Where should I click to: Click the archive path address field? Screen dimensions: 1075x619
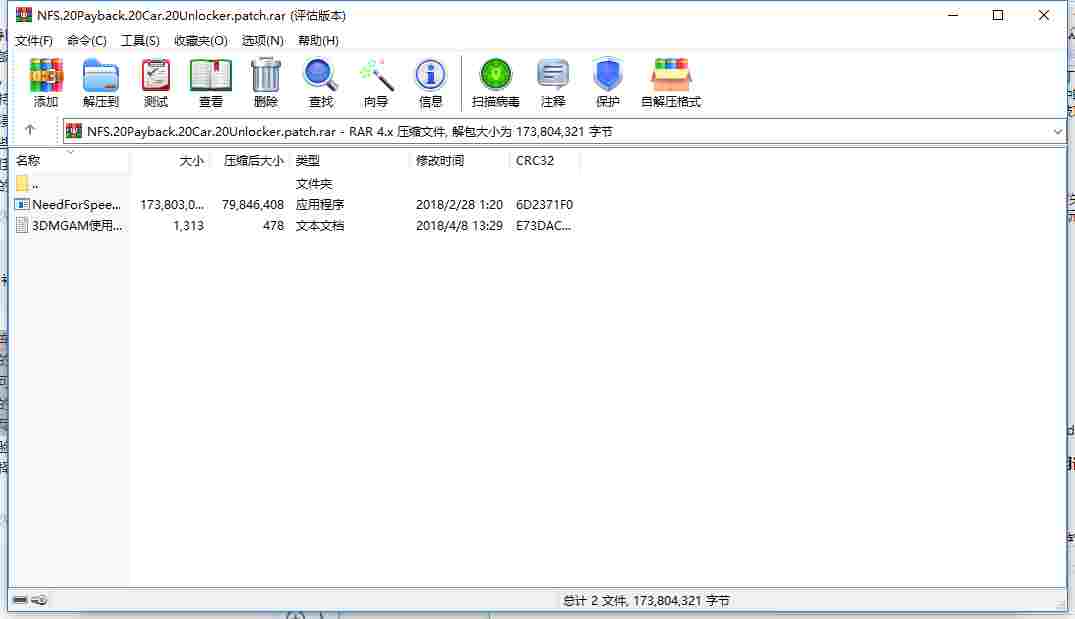[x=564, y=132]
